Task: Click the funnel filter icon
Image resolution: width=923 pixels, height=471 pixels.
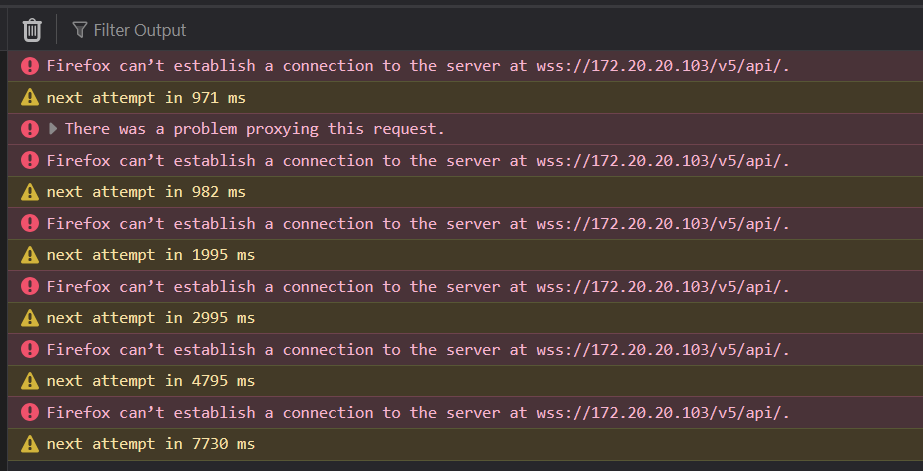Action: tap(80, 30)
